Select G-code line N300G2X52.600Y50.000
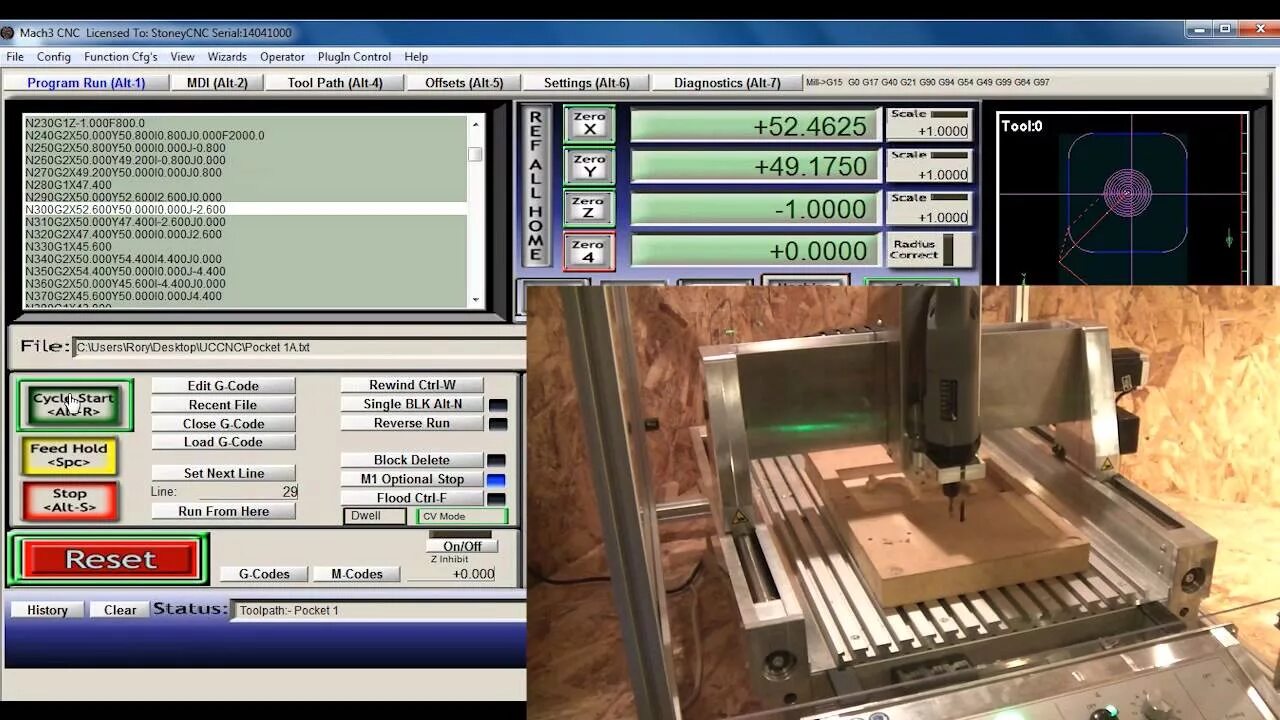Image resolution: width=1280 pixels, height=720 pixels. [x=245, y=210]
